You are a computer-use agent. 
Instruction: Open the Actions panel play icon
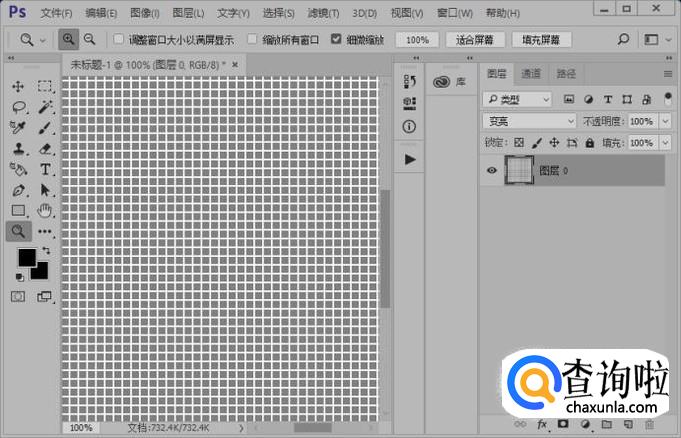410,159
